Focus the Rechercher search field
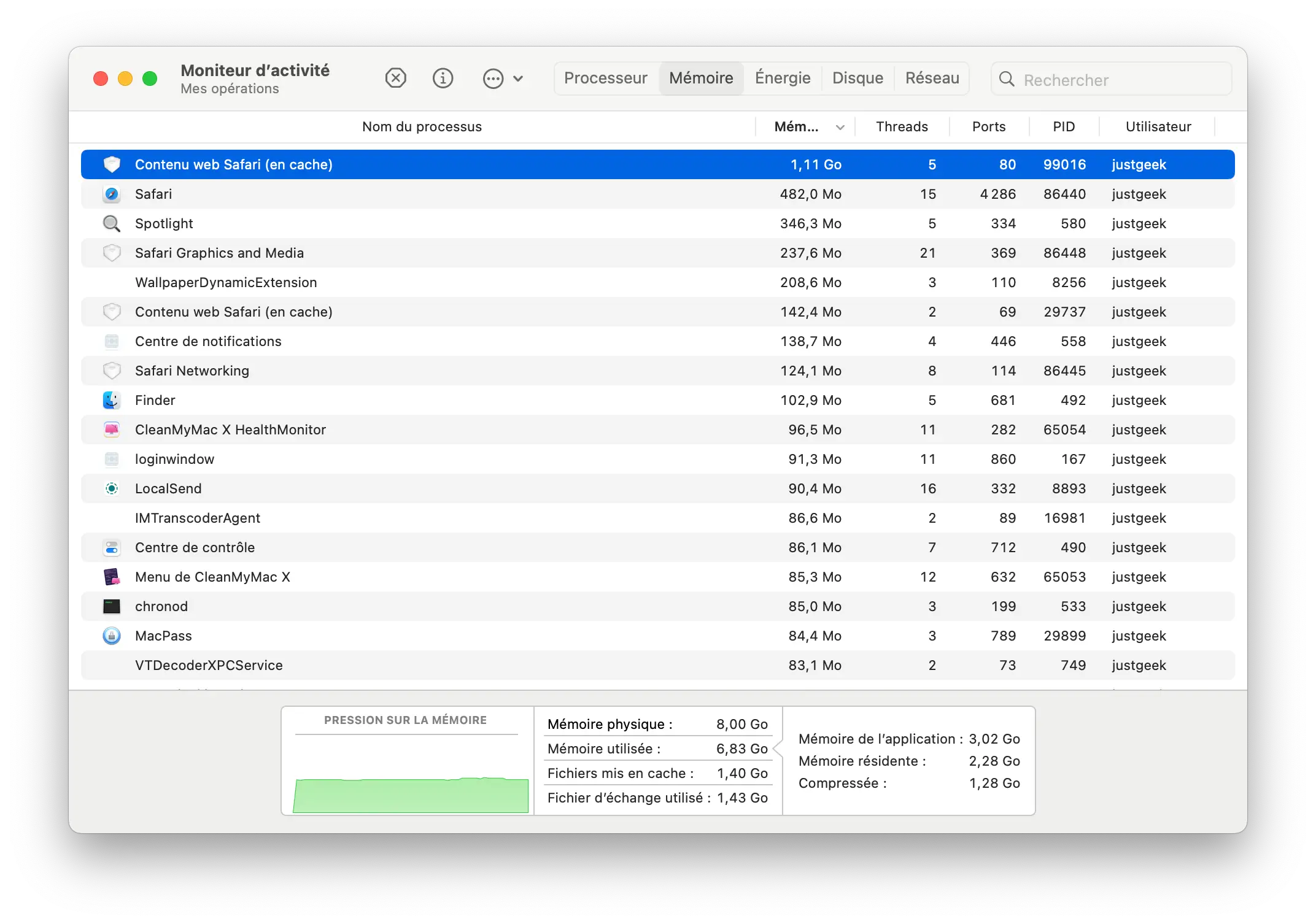Viewport: 1316px width, 924px height. pyautogui.click(x=1111, y=79)
